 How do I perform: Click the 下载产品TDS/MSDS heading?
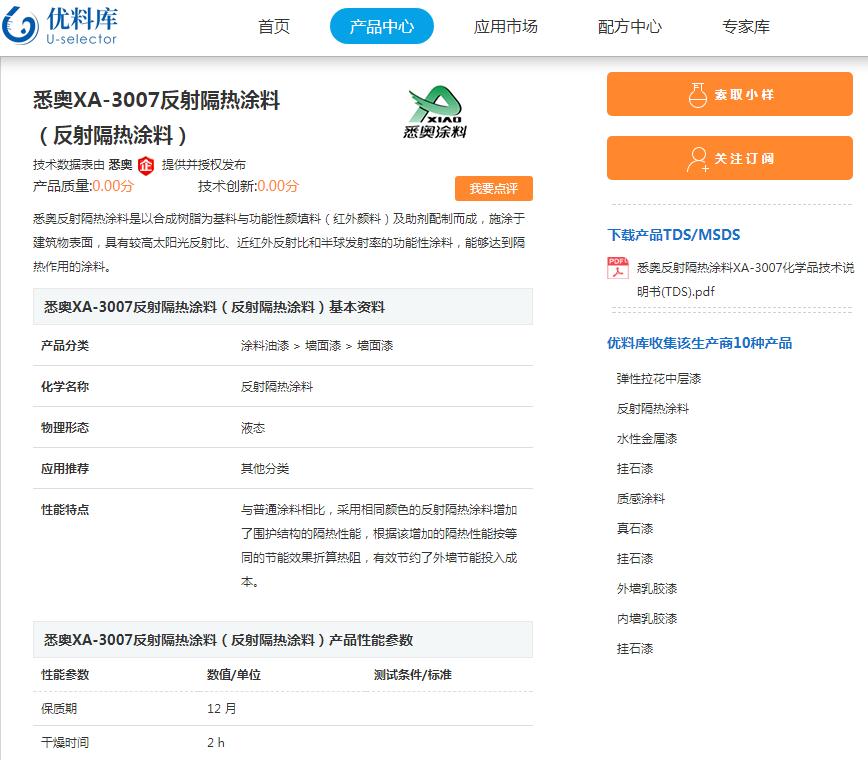point(674,235)
